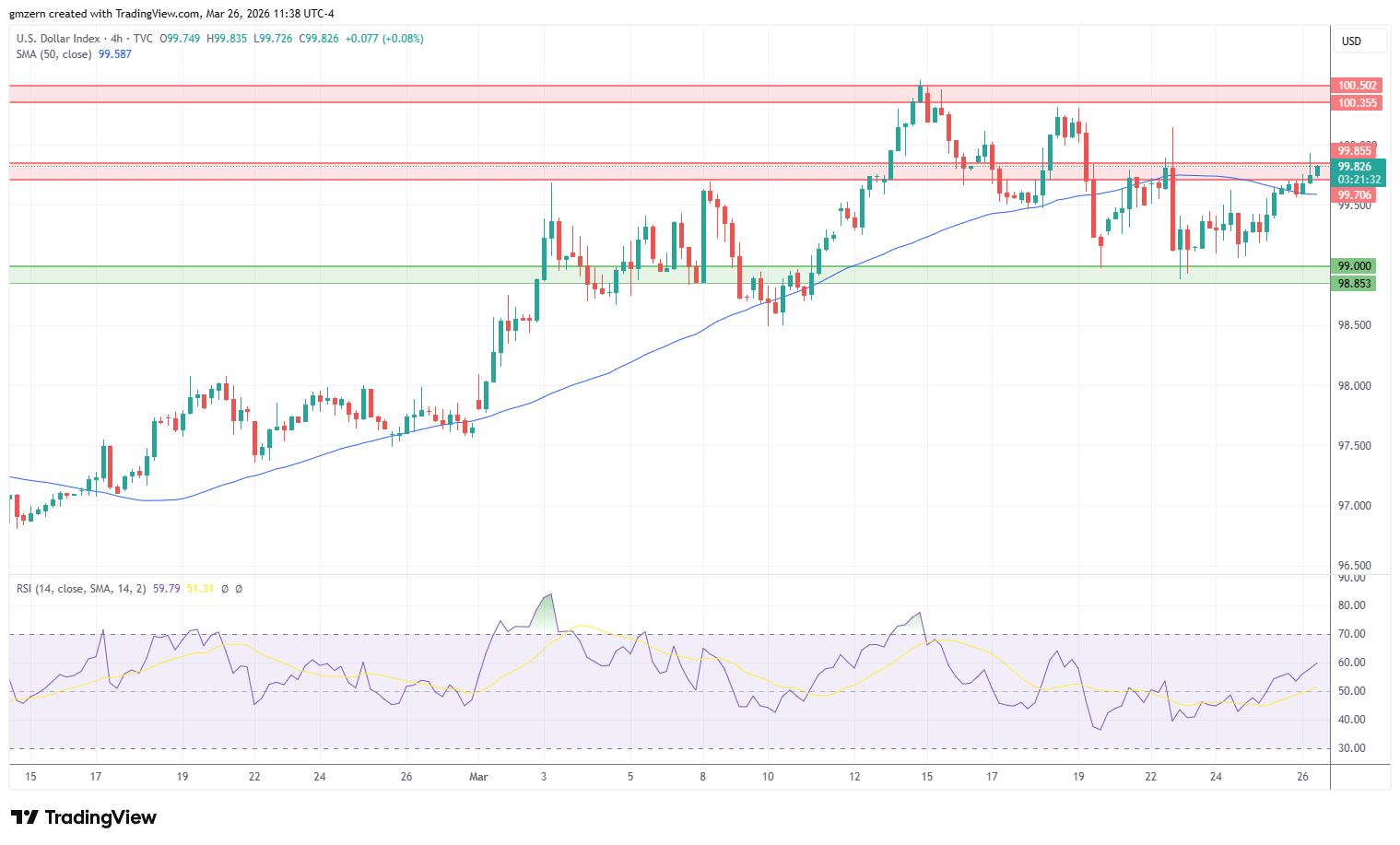The image size is (1400, 845).
Task: Click the current price label 99.826
Action: 1355,167
